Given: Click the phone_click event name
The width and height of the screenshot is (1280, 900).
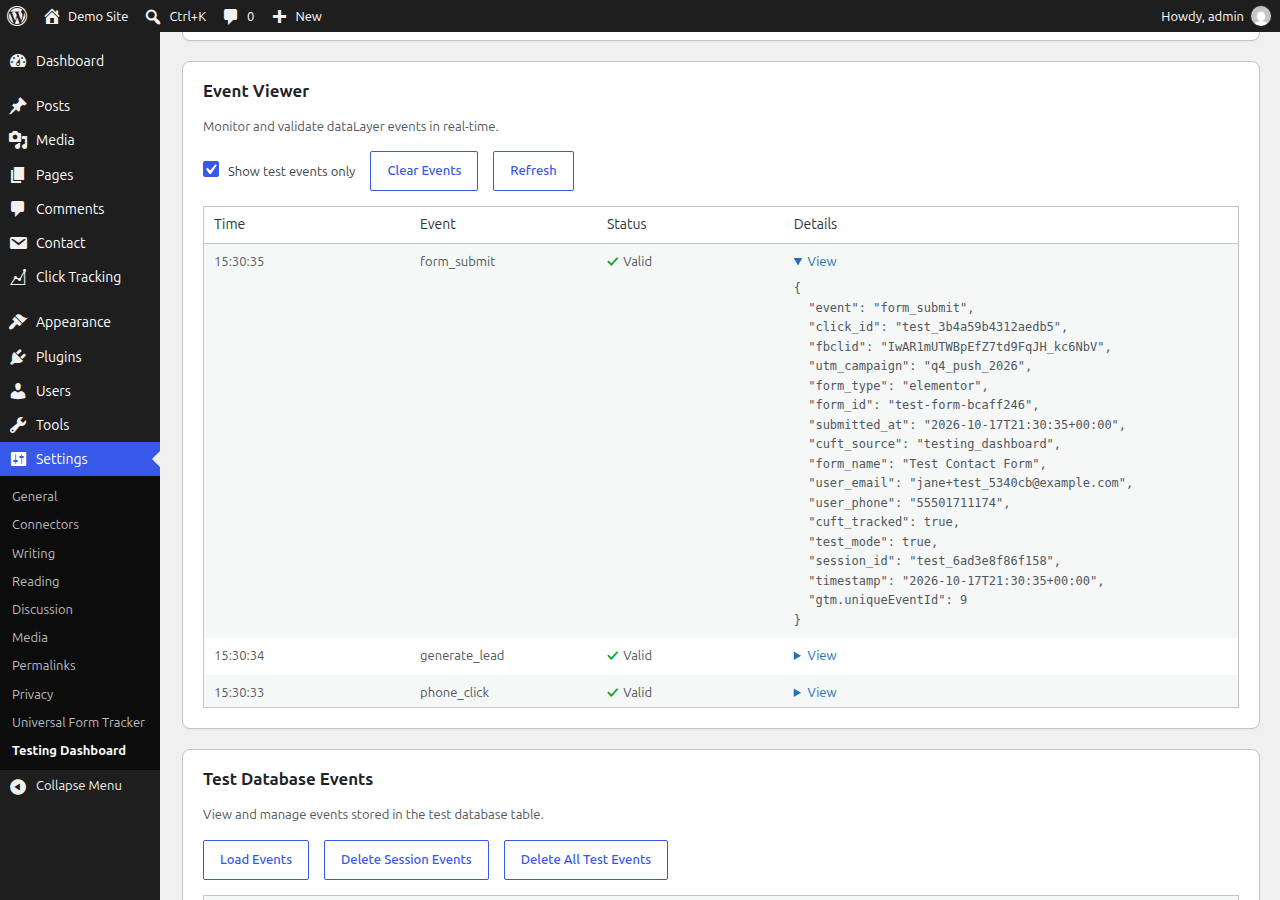Looking at the screenshot, I should (454, 692).
